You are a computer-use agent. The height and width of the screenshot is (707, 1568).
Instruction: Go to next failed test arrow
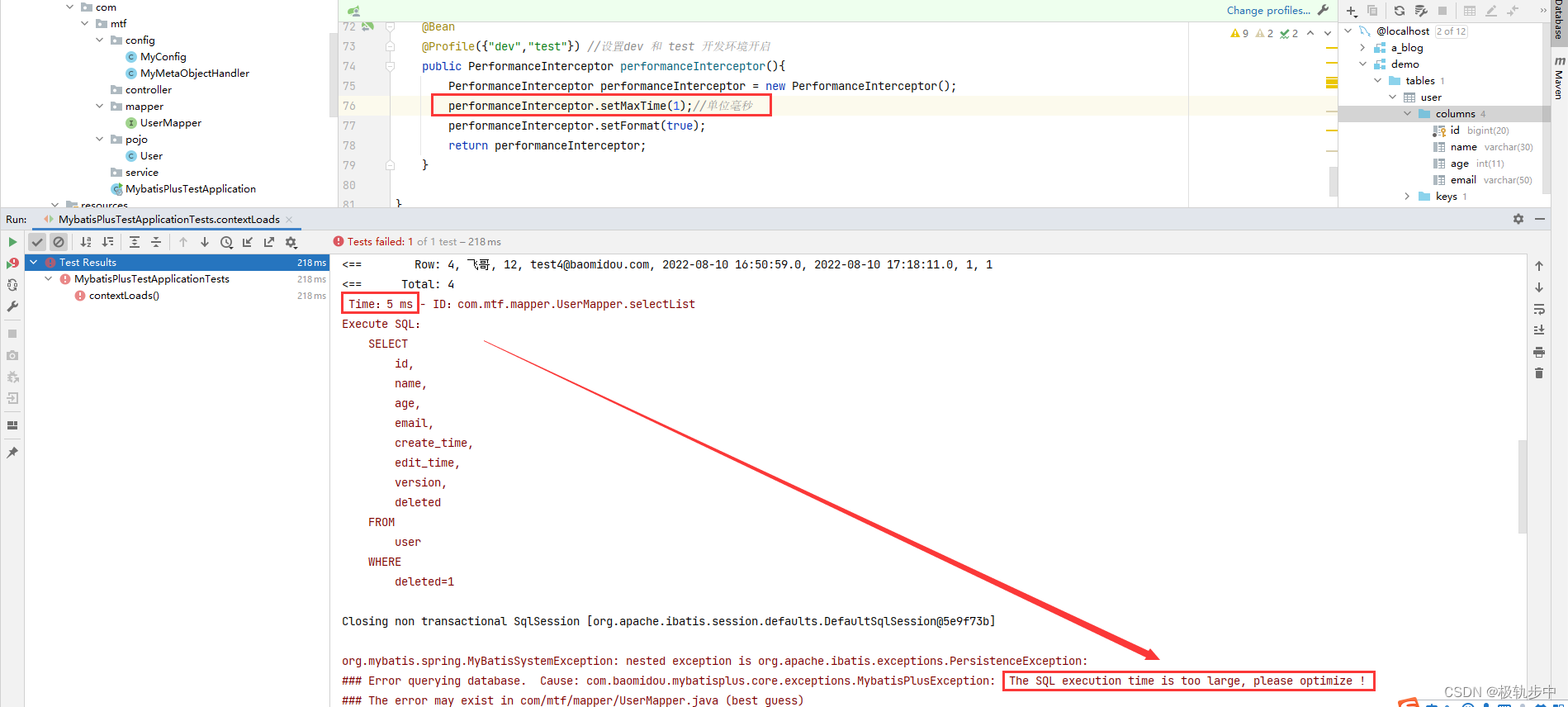coord(205,242)
